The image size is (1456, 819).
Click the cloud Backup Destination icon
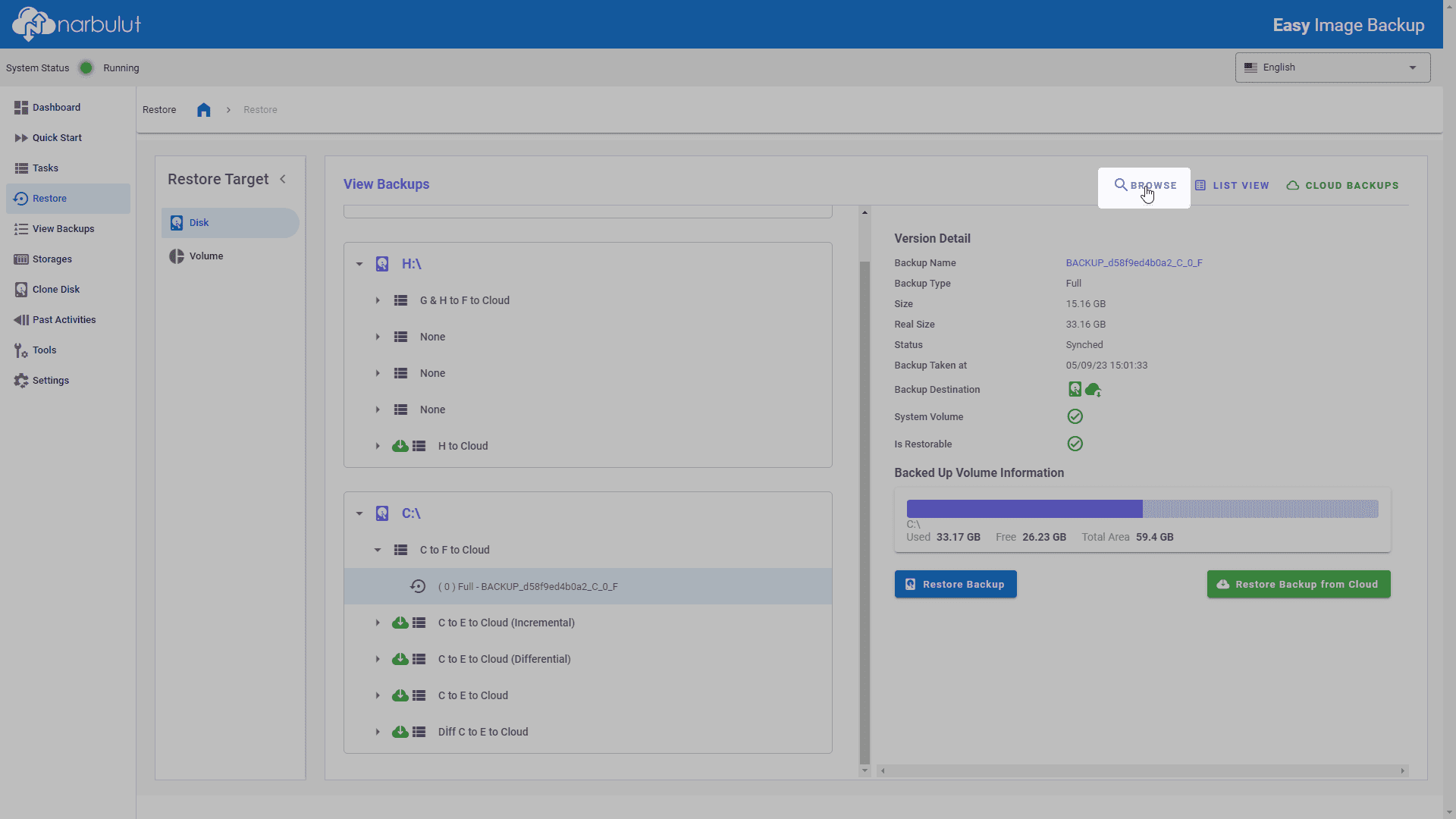[x=1093, y=390]
